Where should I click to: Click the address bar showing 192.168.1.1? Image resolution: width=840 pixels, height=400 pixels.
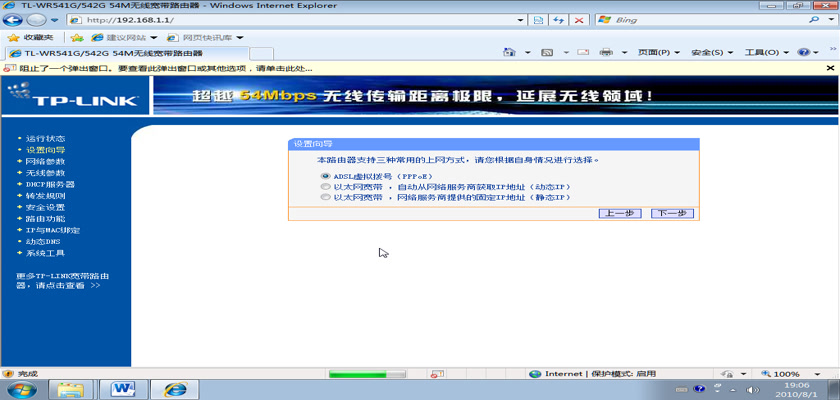[x=300, y=20]
